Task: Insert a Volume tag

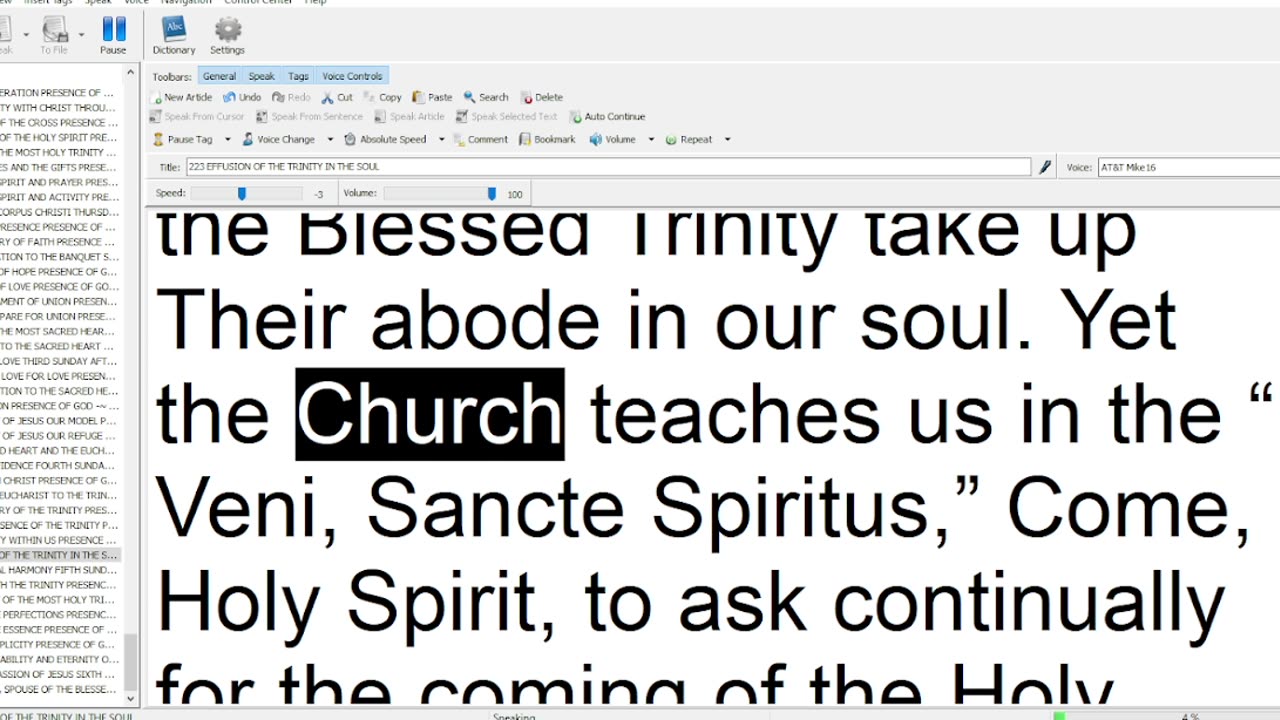Action: pos(612,139)
